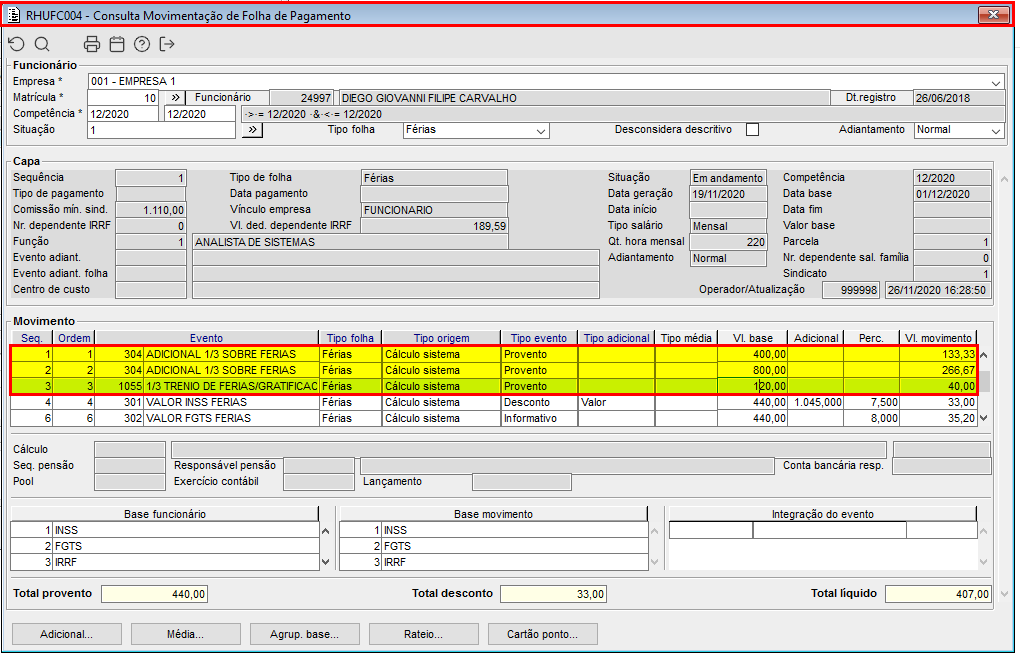This screenshot has width=1020, height=657.
Task: Open the calendar toolbar icon
Action: click(117, 44)
